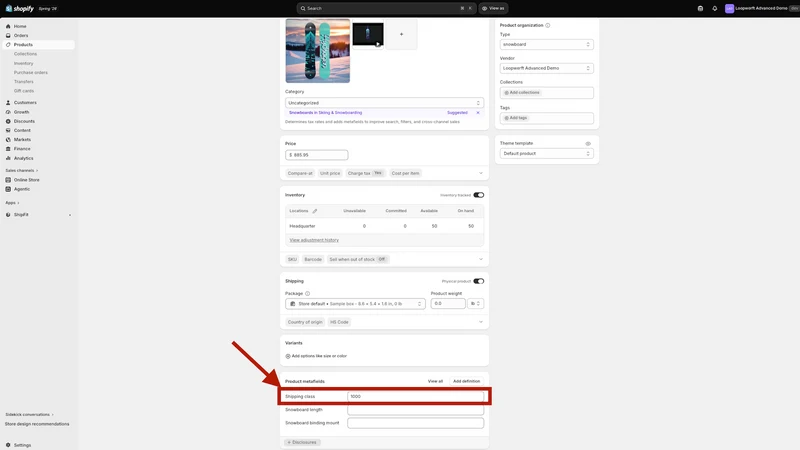
Task: Toggle the Inventory tracked switch
Action: [479, 195]
